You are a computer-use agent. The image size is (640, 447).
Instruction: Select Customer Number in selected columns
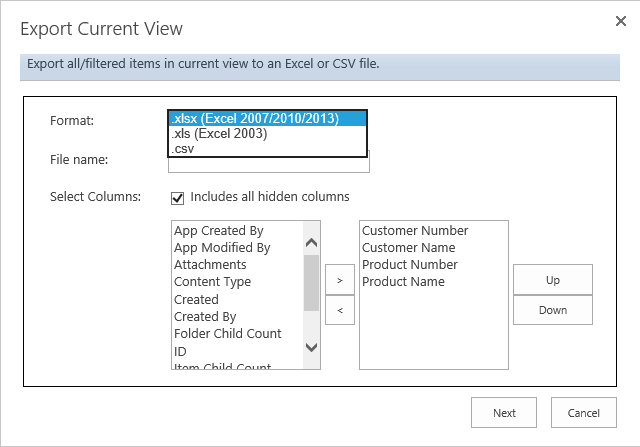(415, 231)
